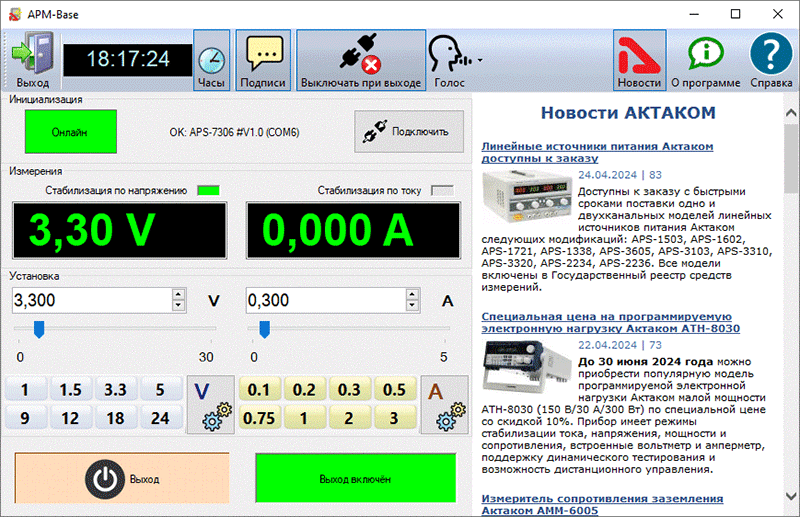Toggle the Новости news panel button

(639, 60)
